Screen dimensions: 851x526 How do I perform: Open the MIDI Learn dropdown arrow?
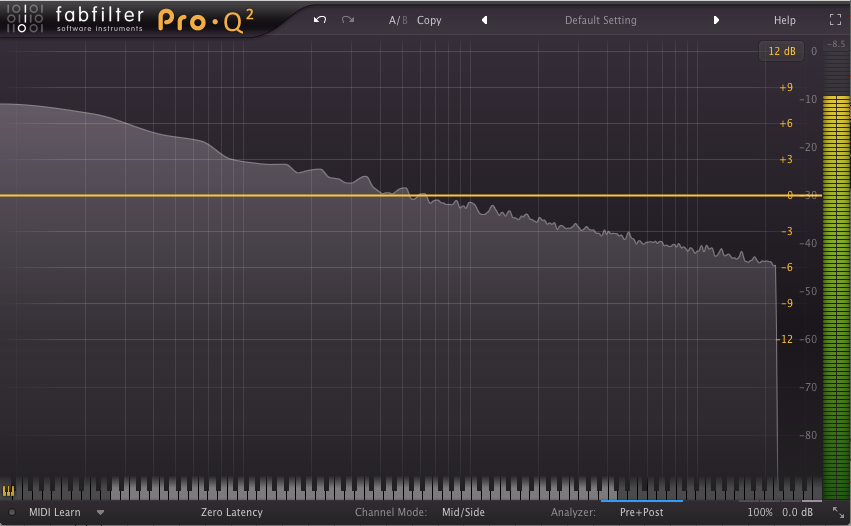(x=100, y=512)
